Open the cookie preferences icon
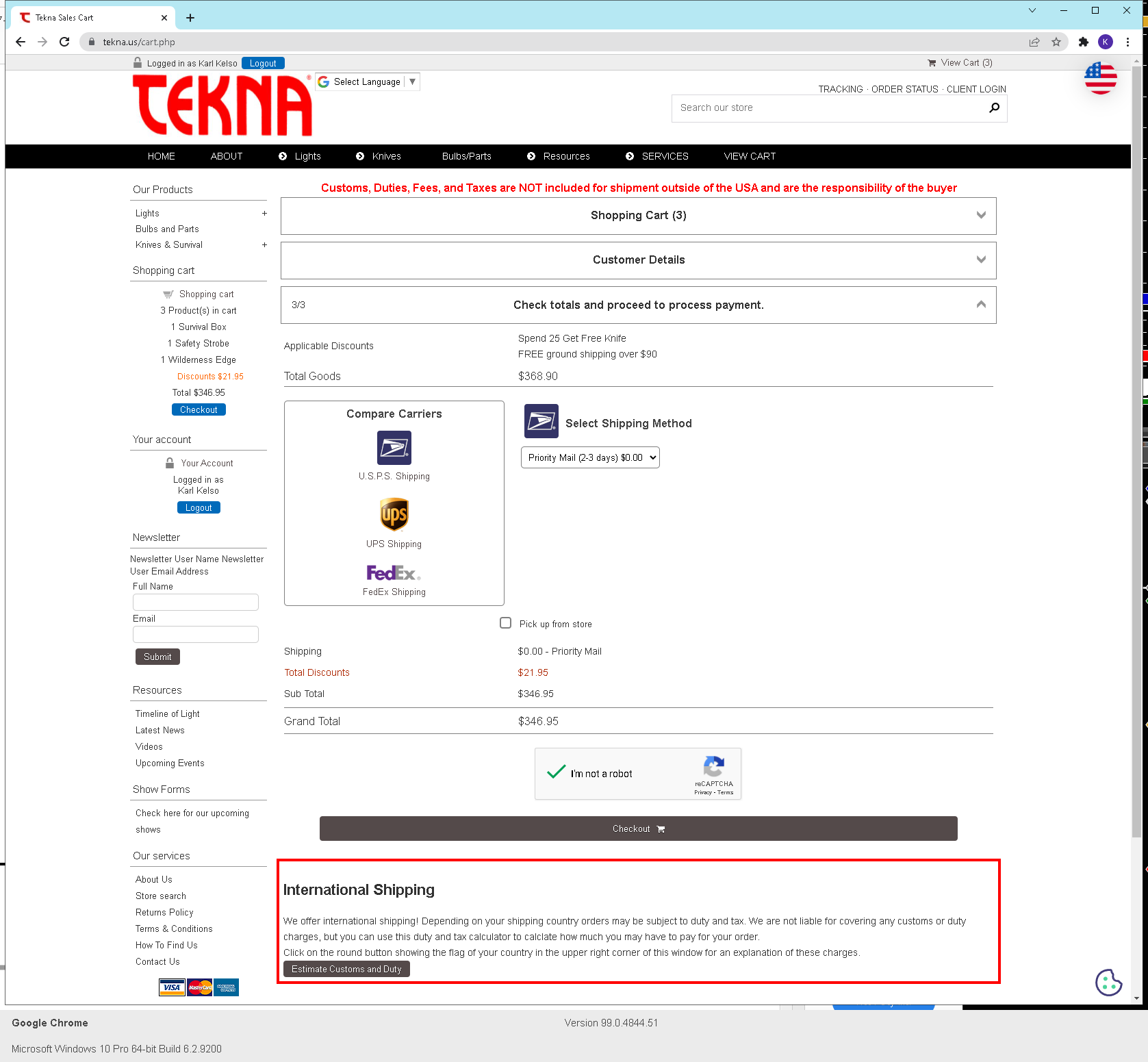Viewport: 1148px width, 1062px height. click(x=1108, y=982)
